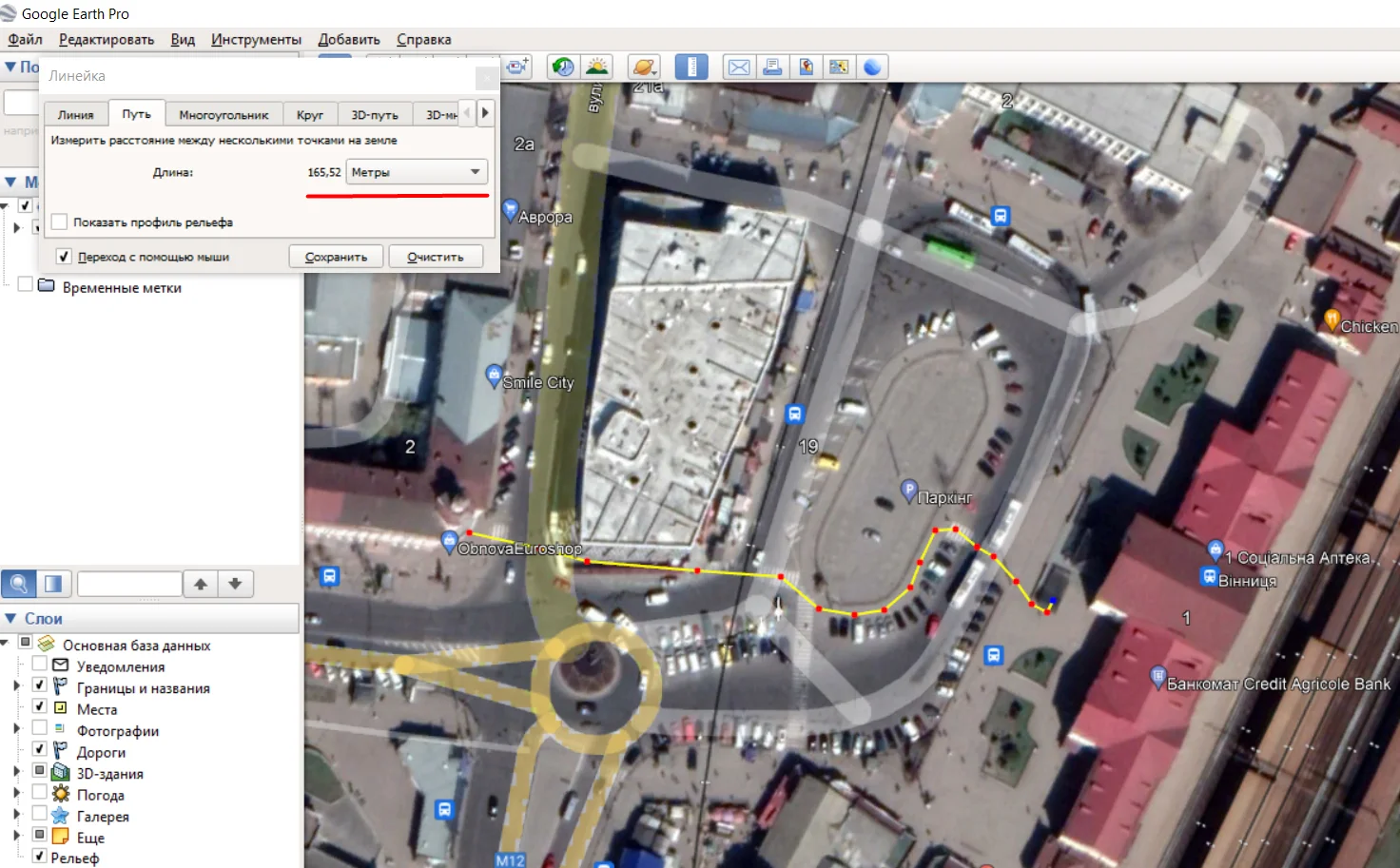Click the Сохранить button

336,257
